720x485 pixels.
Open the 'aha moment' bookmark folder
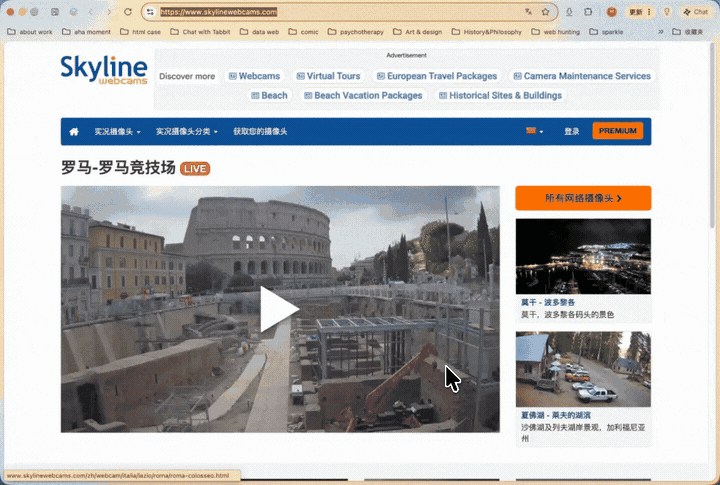[x=86, y=32]
